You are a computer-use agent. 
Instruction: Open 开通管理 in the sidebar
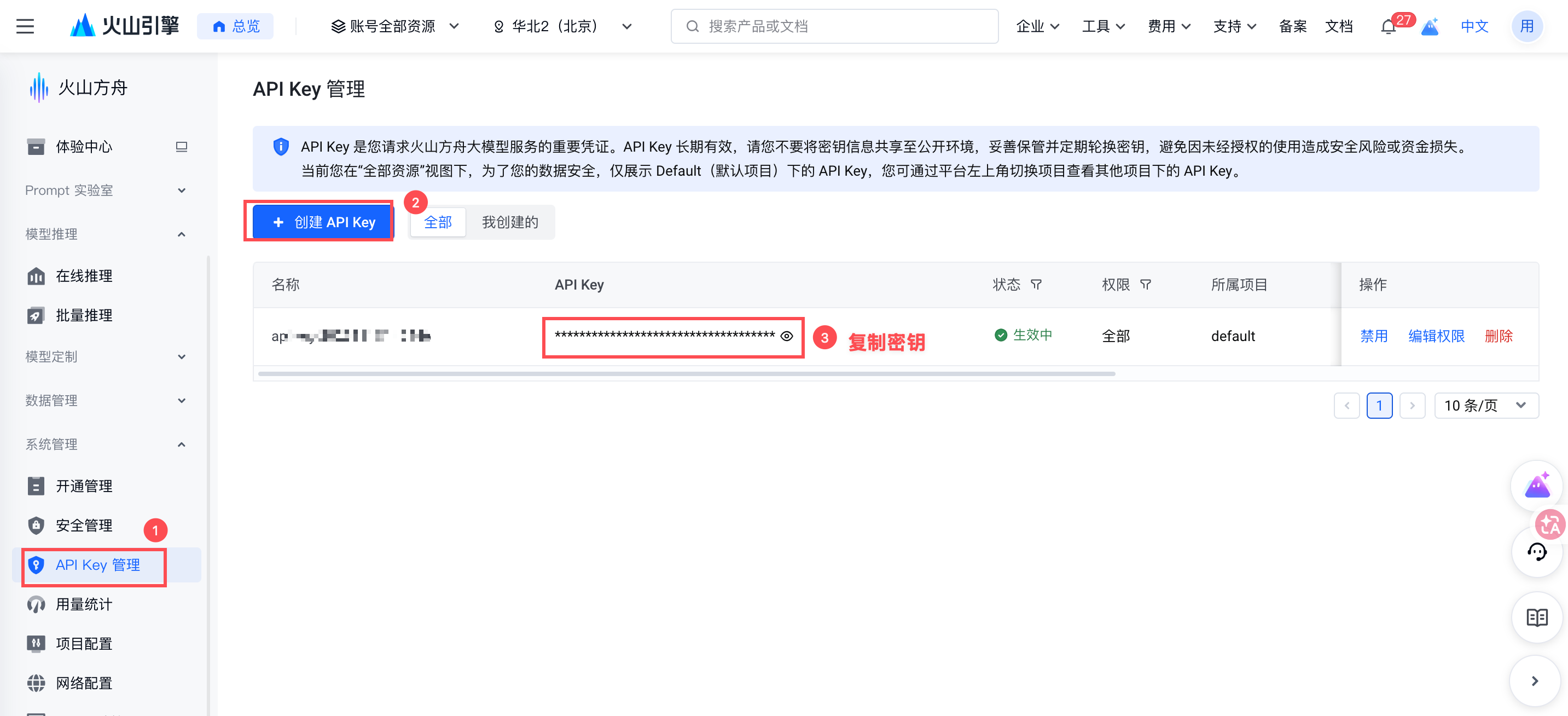point(84,486)
